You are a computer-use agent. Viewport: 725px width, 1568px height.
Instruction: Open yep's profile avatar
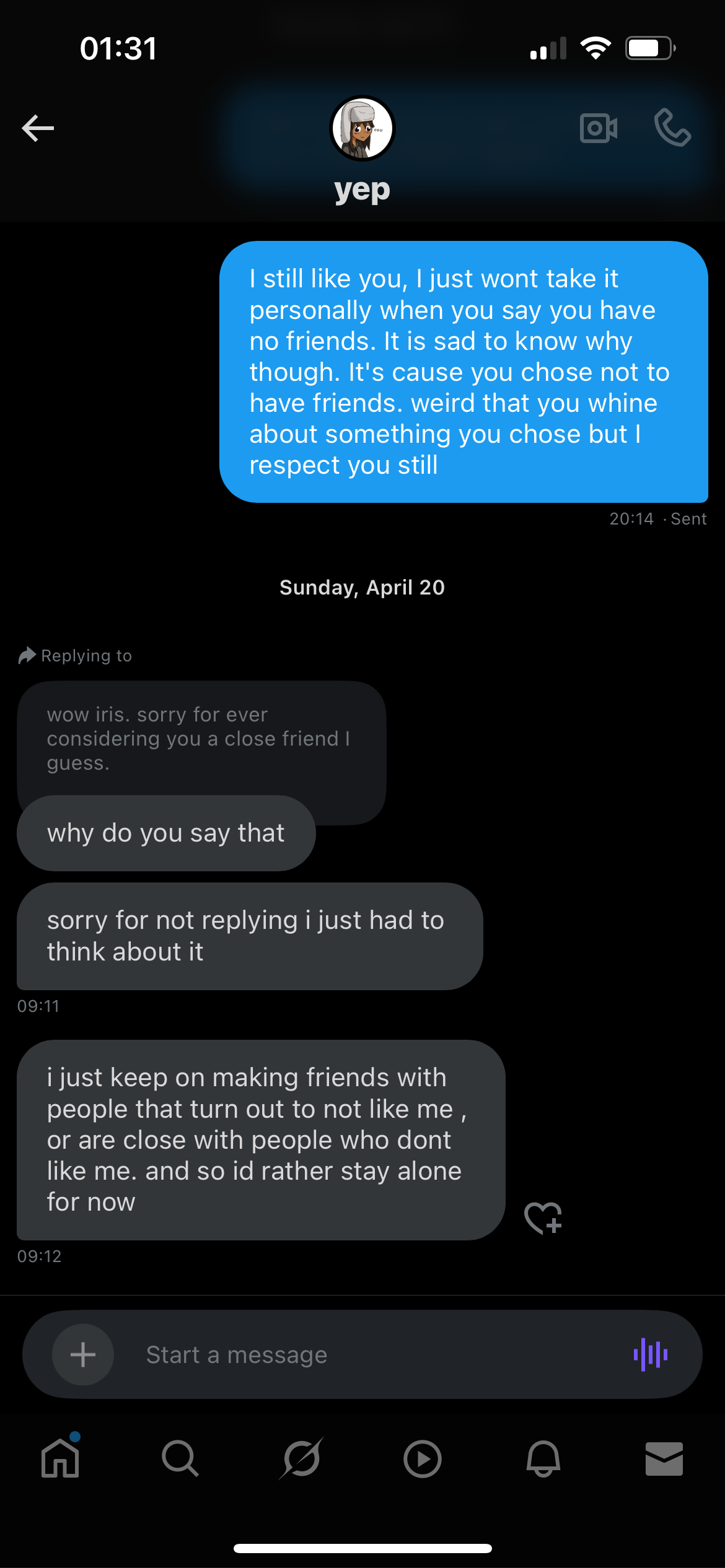coord(362,128)
